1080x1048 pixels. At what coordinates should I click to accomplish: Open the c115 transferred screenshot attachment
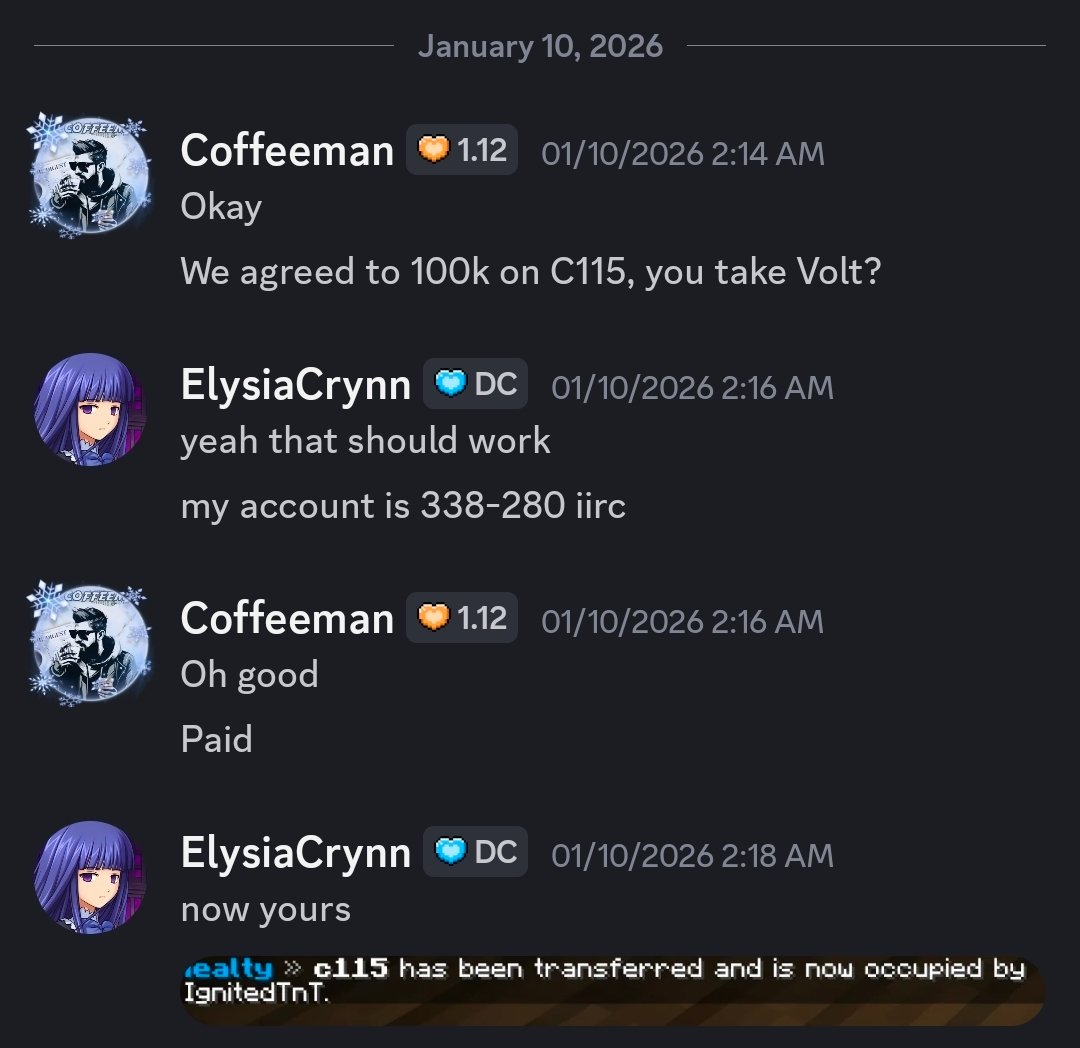(x=612, y=990)
